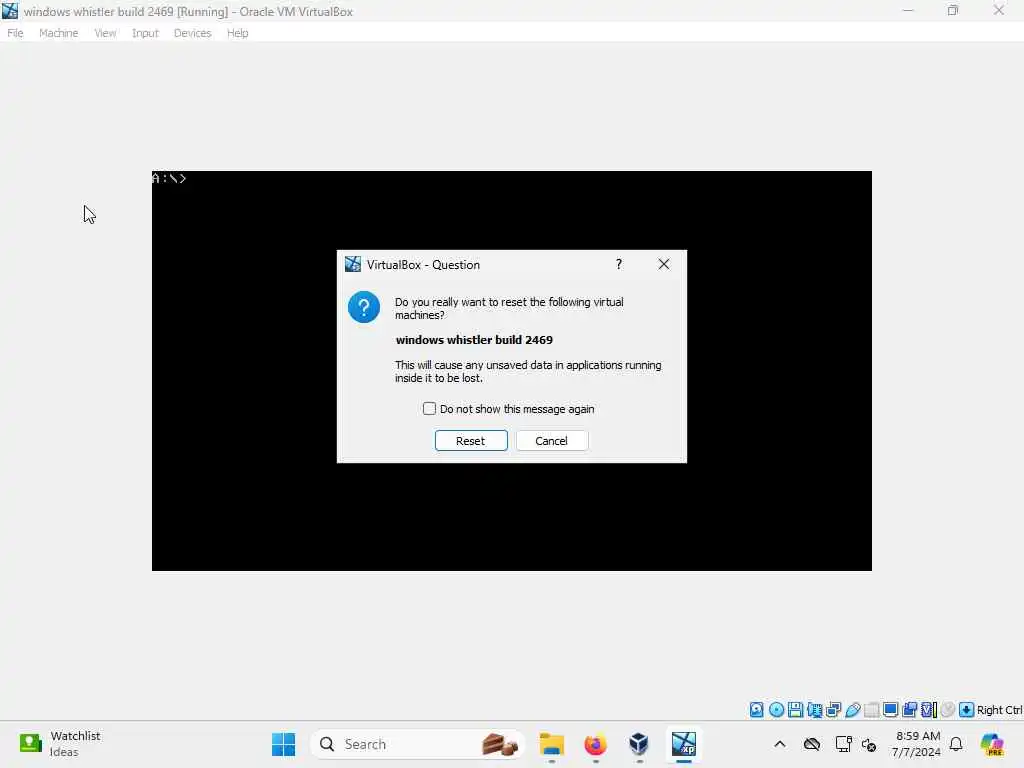Click the A:\> prompt in the VM screen
Screen dimensions: 1024x768
(x=169, y=178)
